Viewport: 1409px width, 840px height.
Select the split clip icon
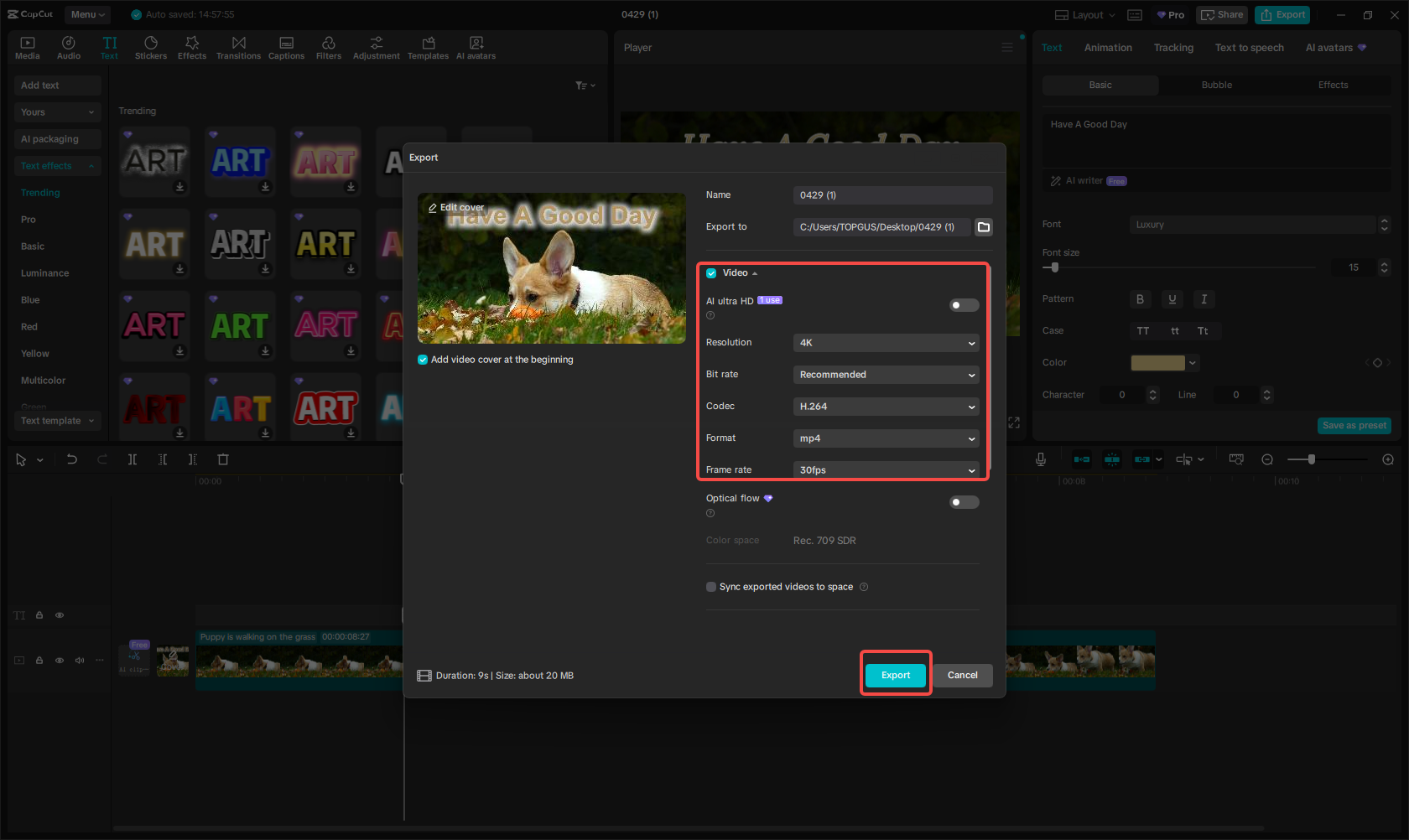pos(132,459)
